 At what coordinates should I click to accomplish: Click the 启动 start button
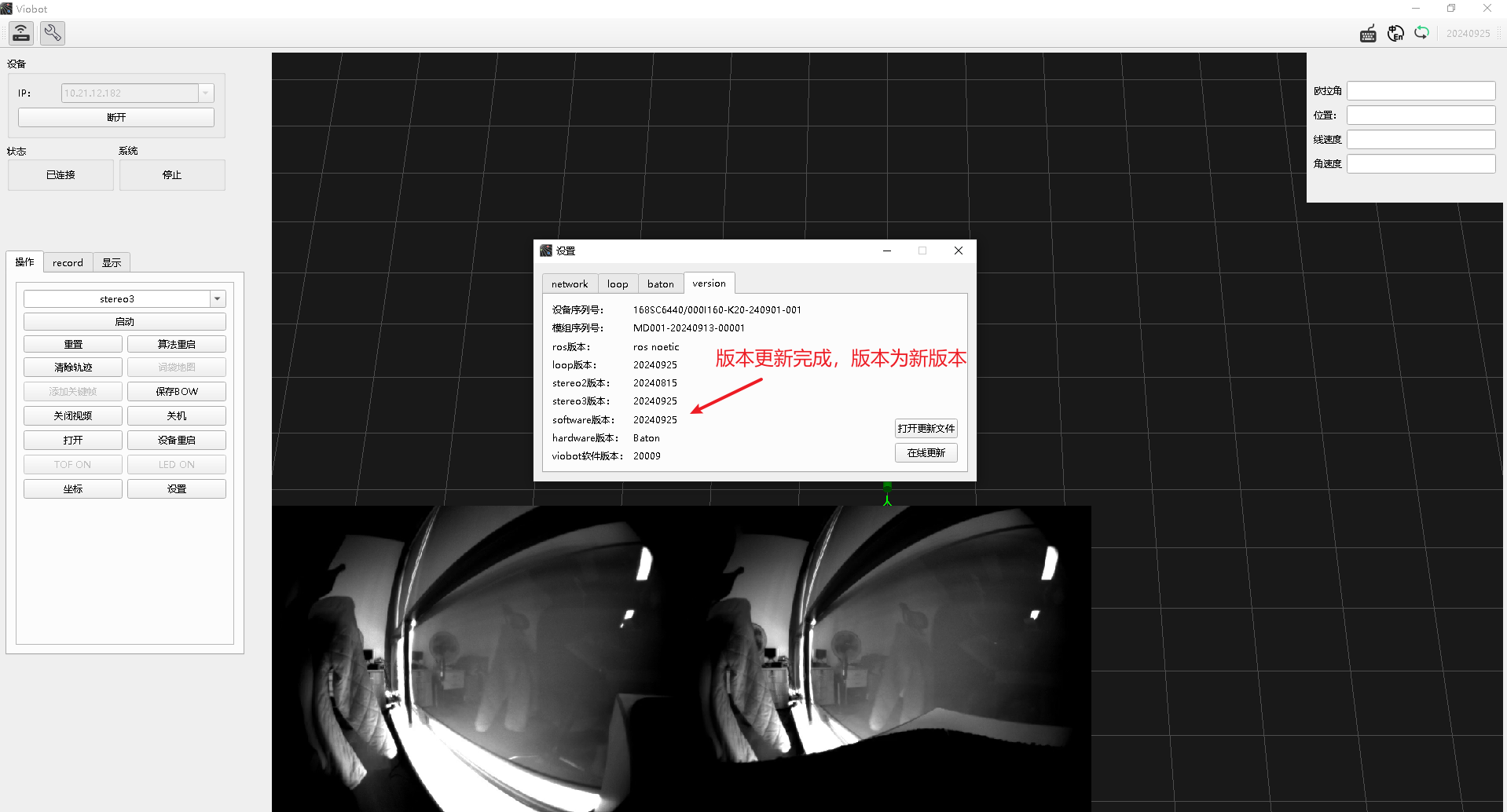125,322
